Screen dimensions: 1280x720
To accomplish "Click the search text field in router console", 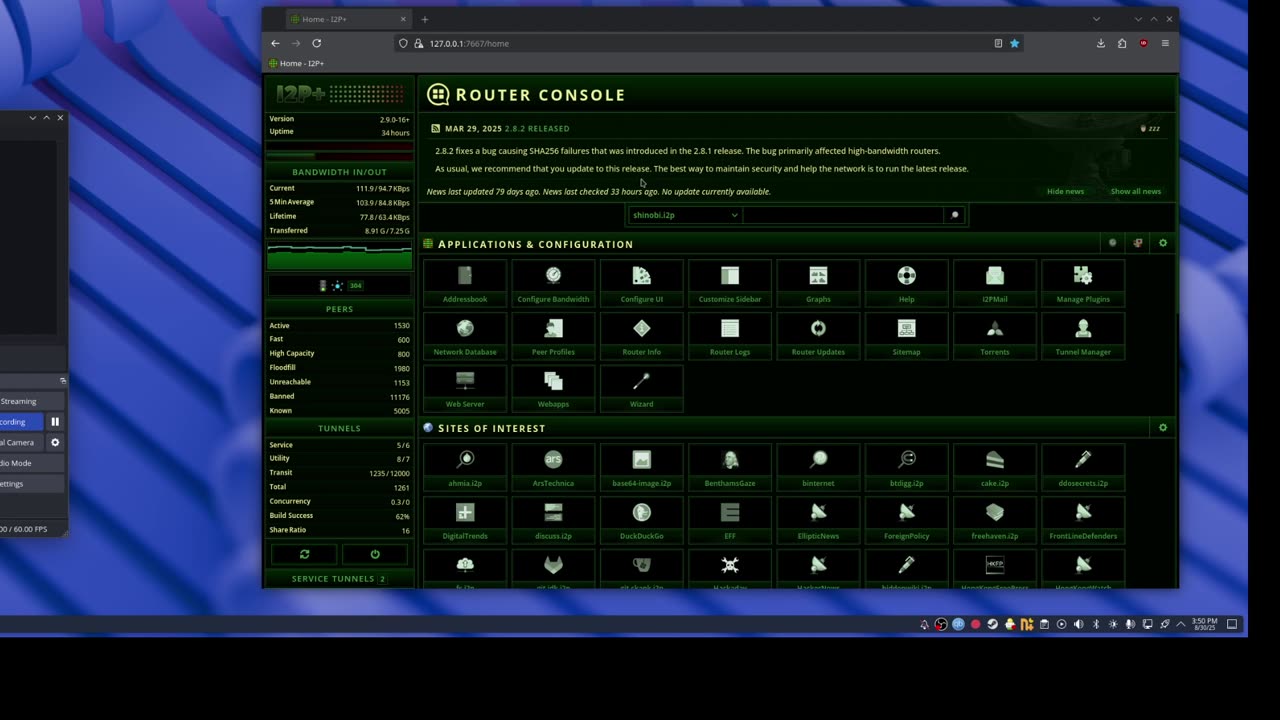I will [843, 215].
